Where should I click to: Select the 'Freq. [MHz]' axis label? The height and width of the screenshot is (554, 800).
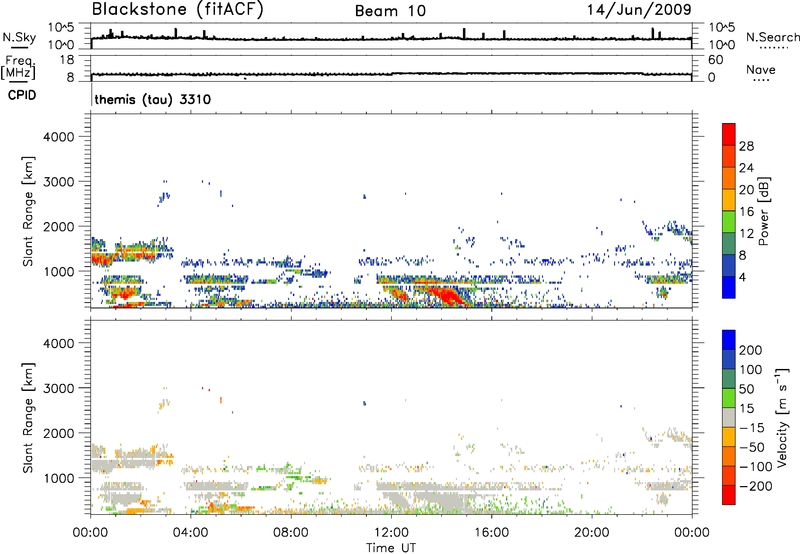(x=18, y=68)
